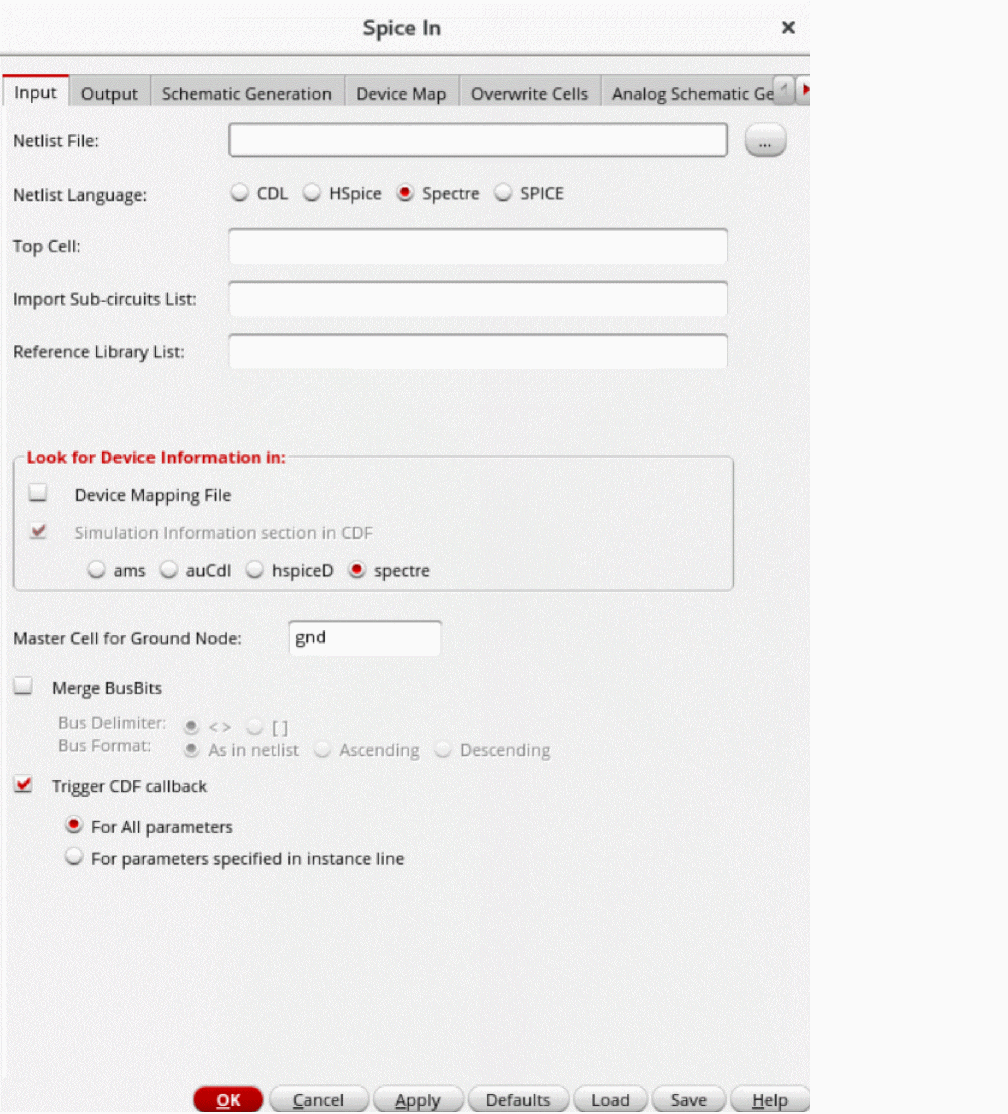The height and width of the screenshot is (1114, 1008).
Task: Click the Cancel button
Action: pyautogui.click(x=318, y=1100)
